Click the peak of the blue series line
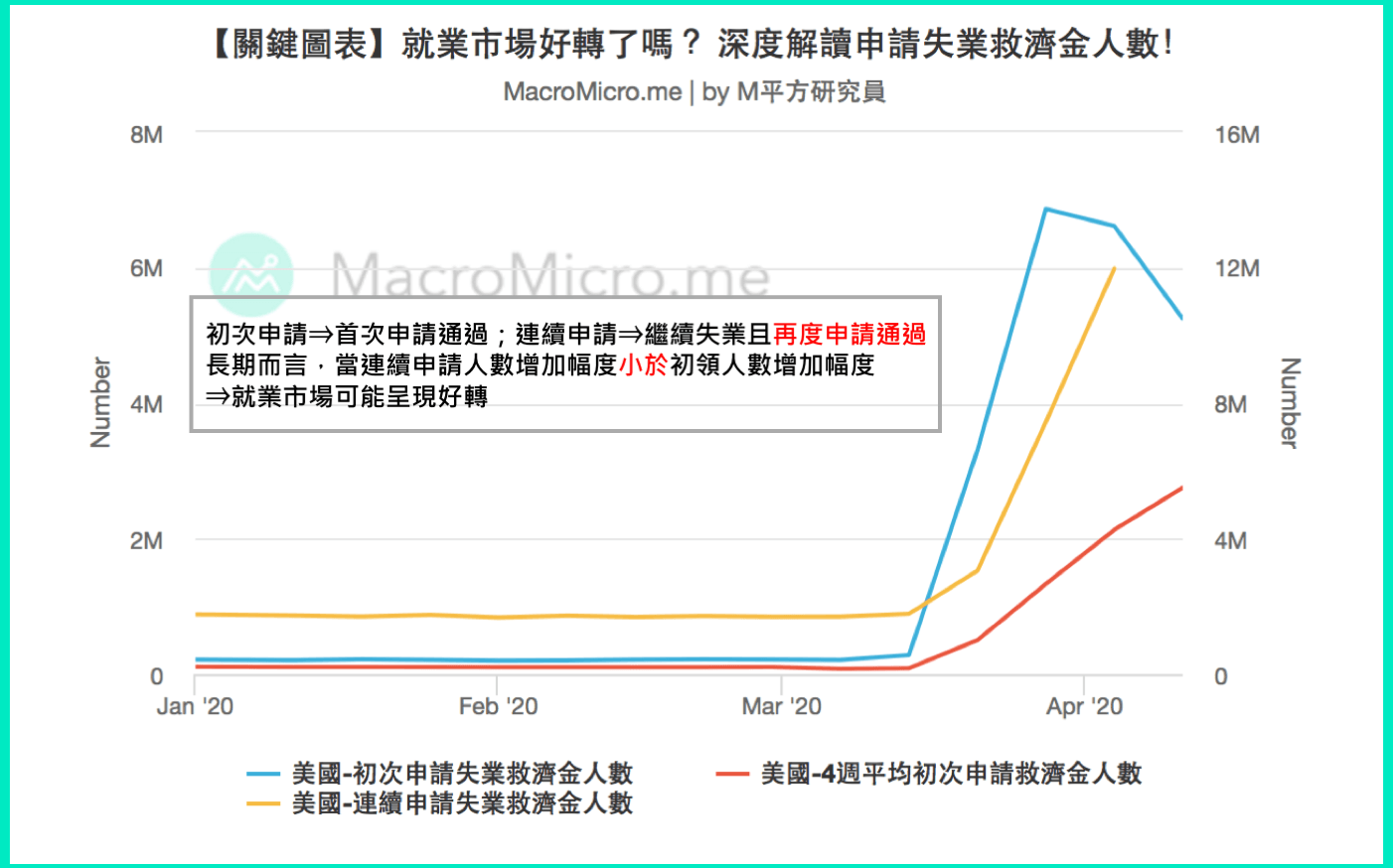The width and height of the screenshot is (1393, 868). point(1048,209)
